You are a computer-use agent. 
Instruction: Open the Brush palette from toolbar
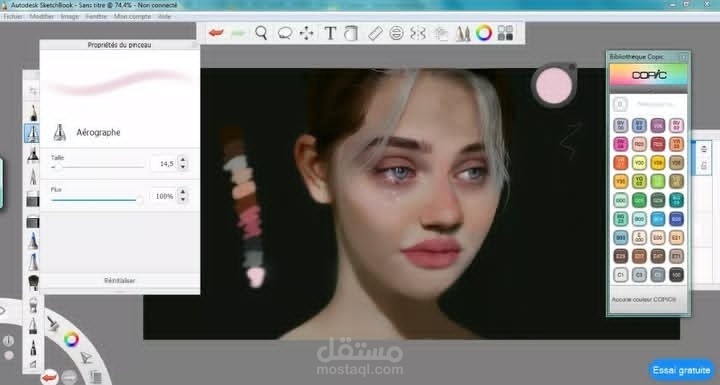463,33
